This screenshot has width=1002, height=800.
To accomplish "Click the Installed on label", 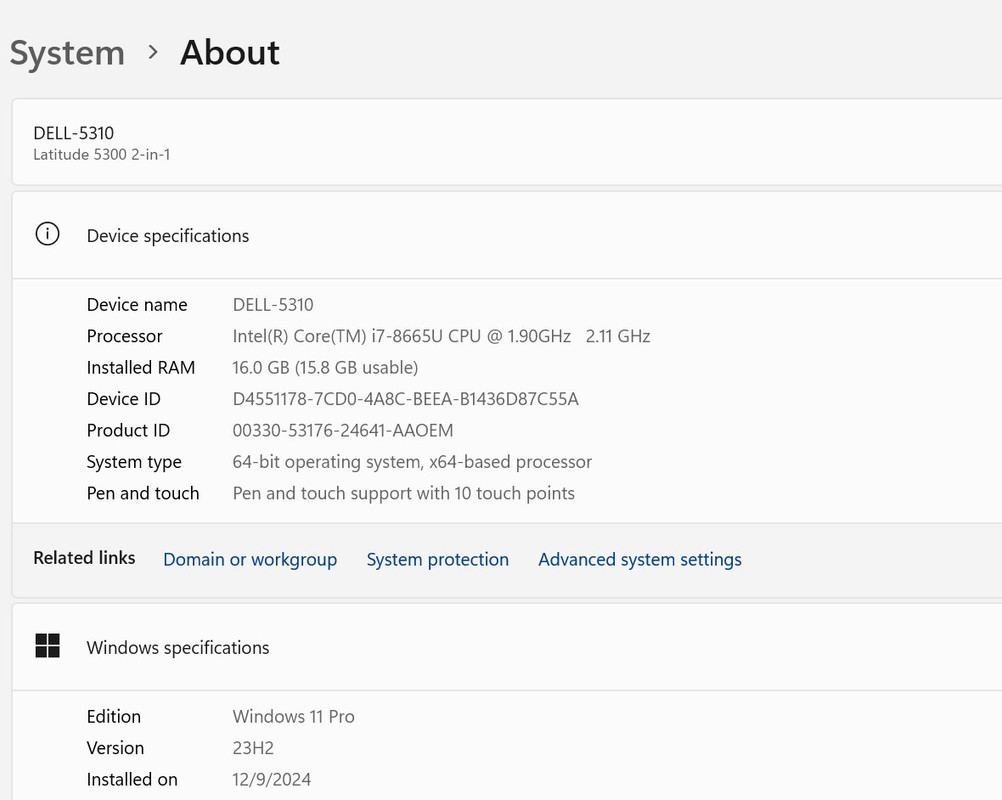I will pos(132,780).
